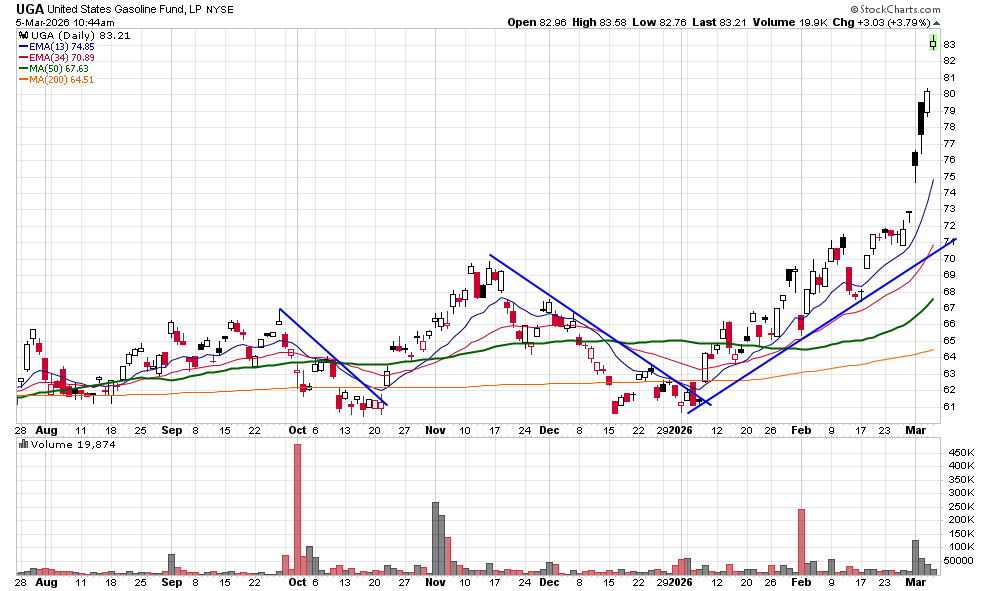This screenshot has height=591, width=990.
Task: Click the green up-triangle beside the Chg value
Action: pyautogui.click(x=936, y=23)
